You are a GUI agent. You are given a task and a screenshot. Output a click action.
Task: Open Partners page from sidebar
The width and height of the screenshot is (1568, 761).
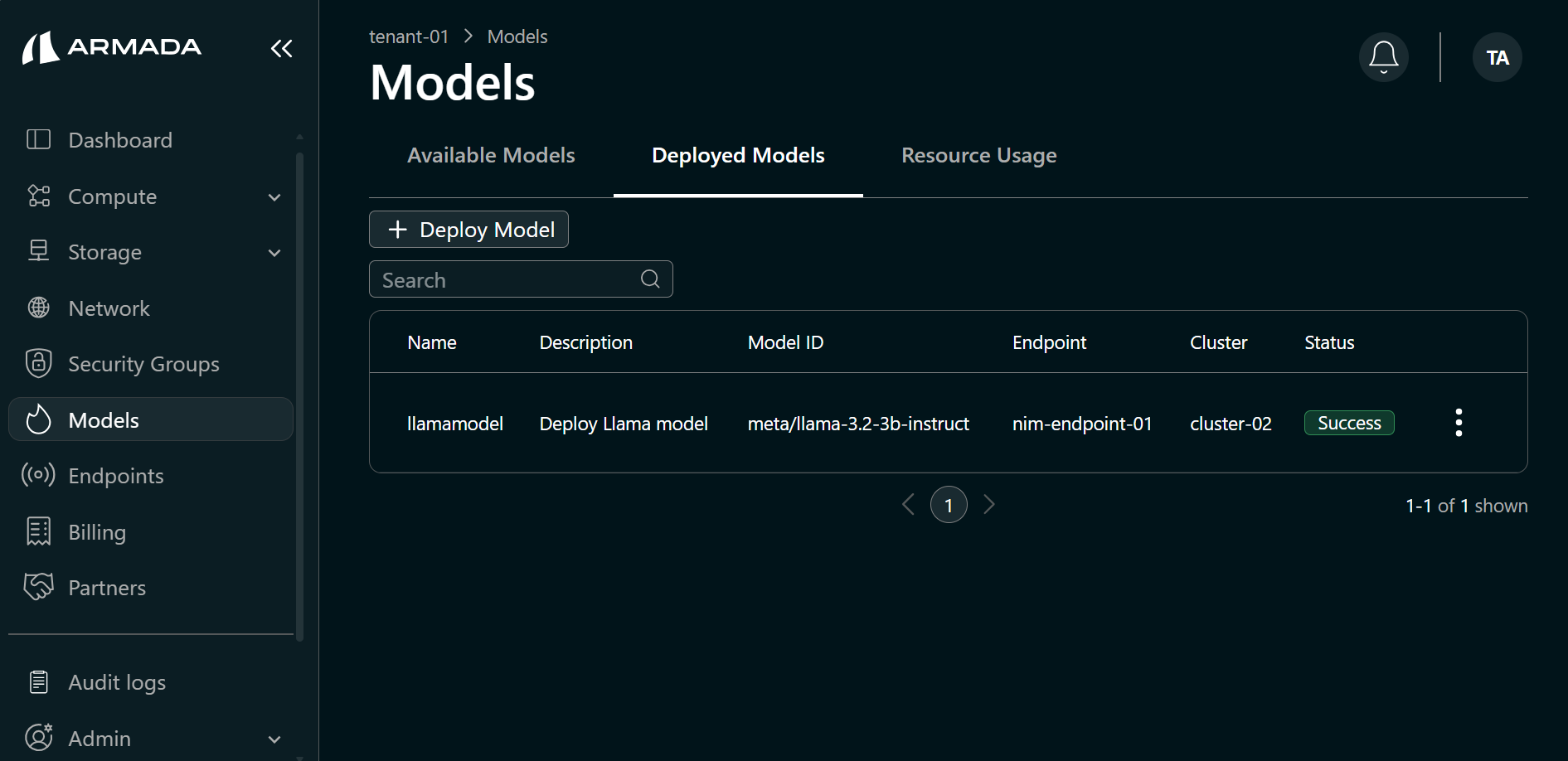point(151,588)
